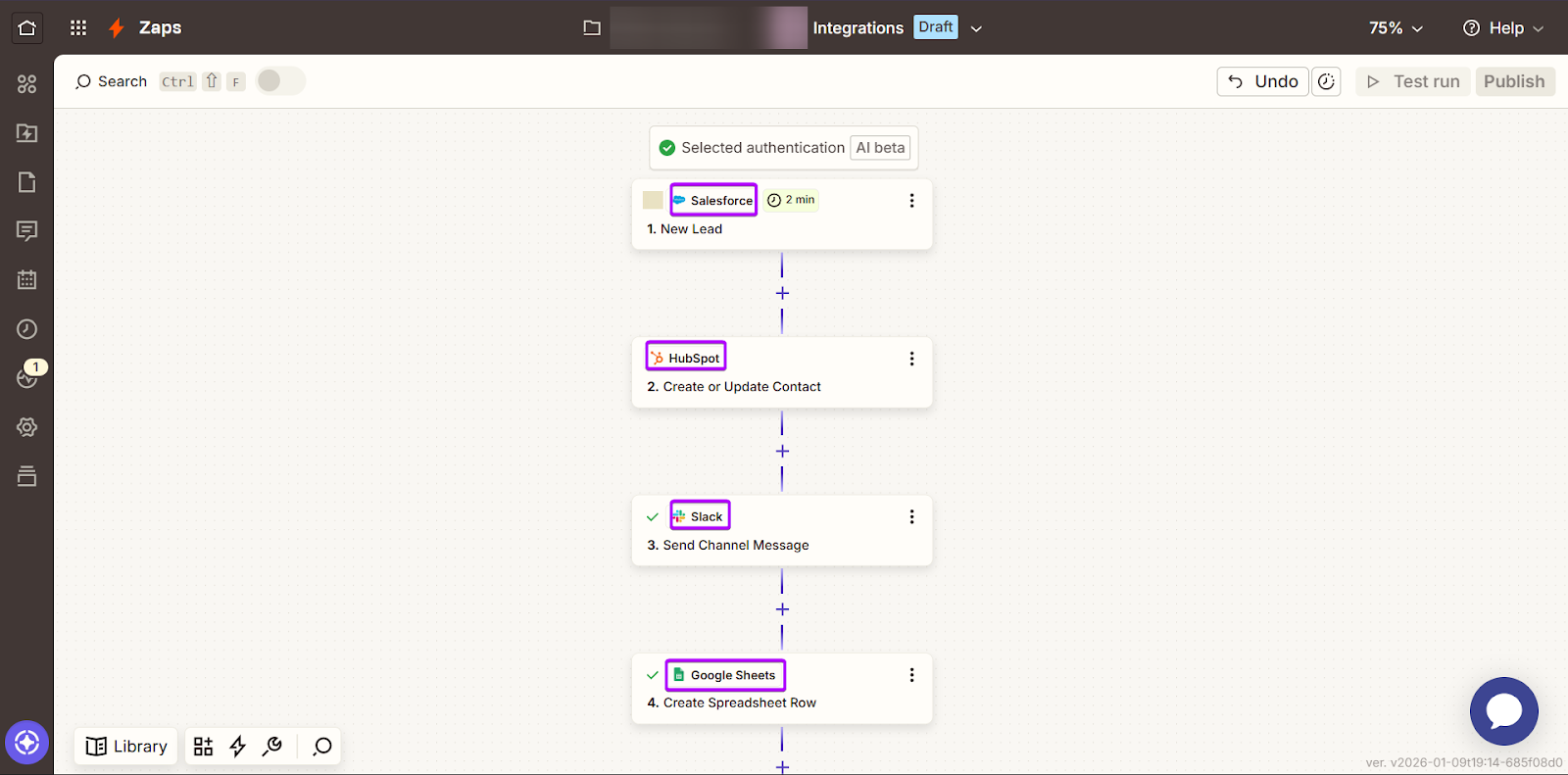Open the sidebar activity icon with badge 1

(27, 376)
